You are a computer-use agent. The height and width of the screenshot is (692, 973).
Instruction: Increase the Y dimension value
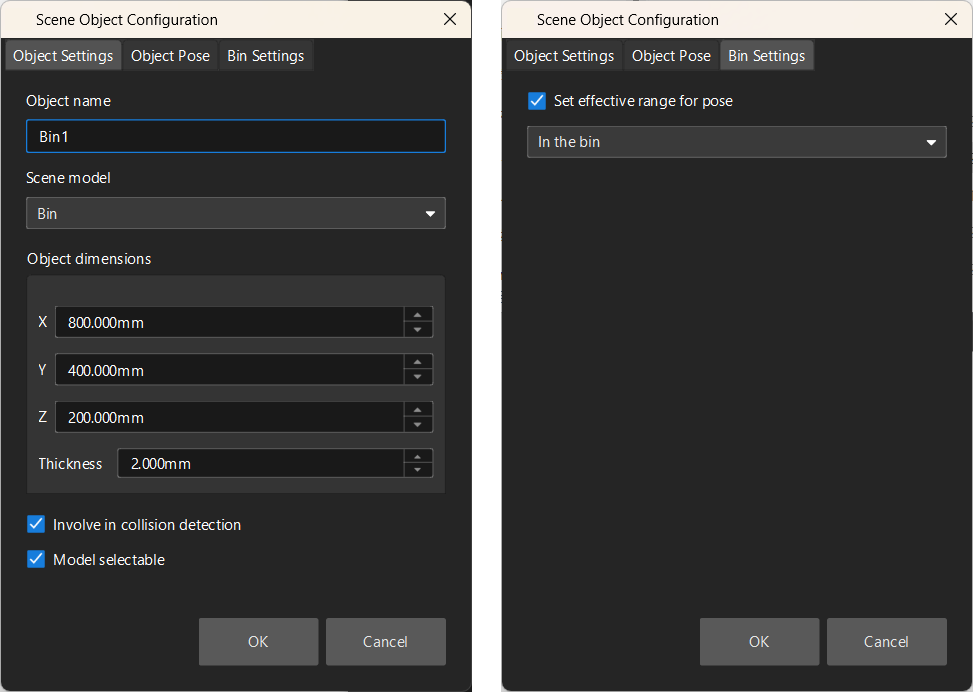point(418,362)
